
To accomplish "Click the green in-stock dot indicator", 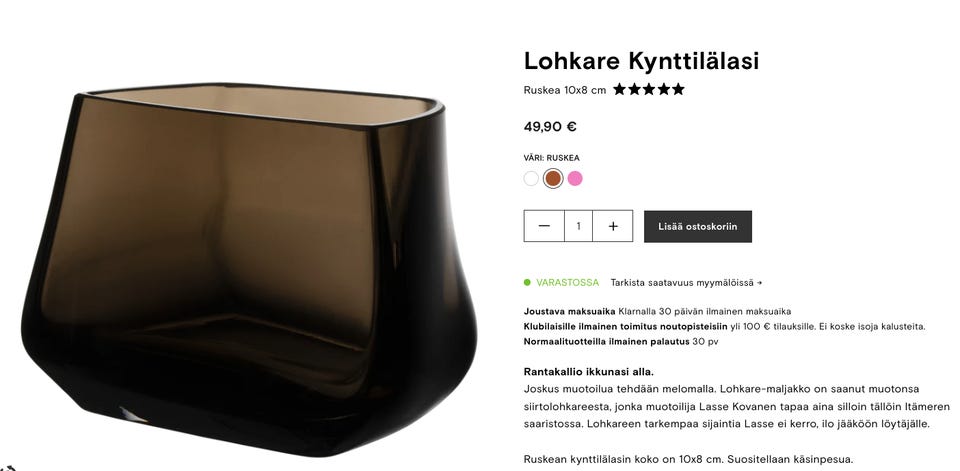I will pyautogui.click(x=527, y=283).
